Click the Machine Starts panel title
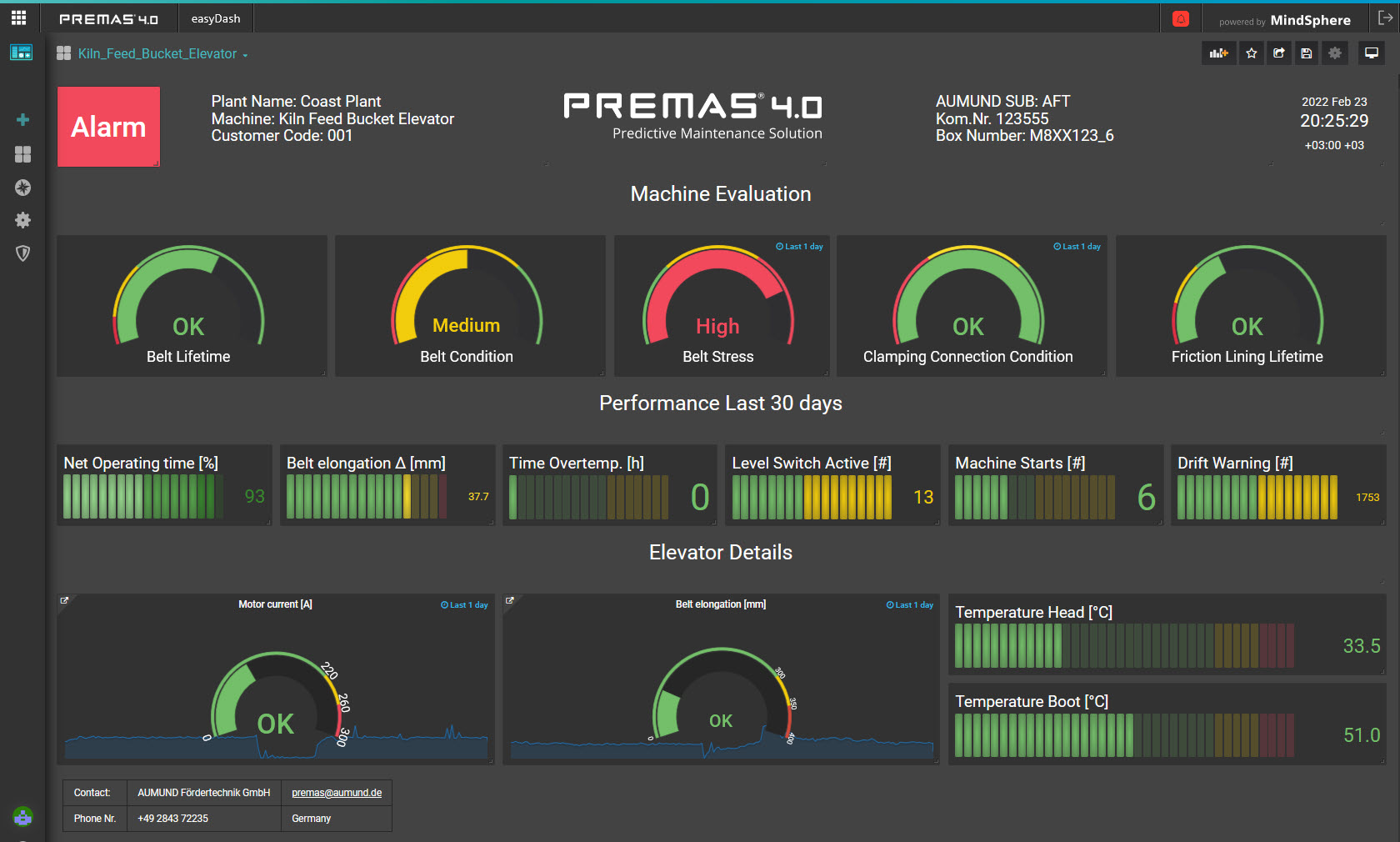Screen dimensions: 1400x842 point(1020,463)
